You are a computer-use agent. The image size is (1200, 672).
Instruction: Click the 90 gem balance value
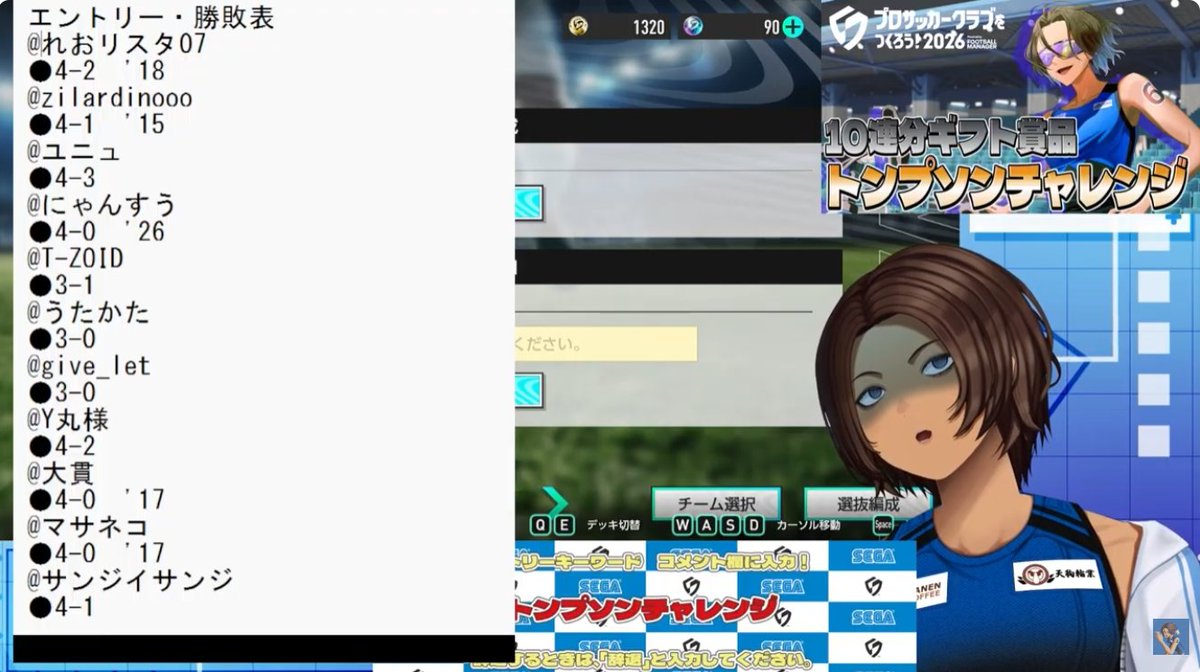tap(770, 27)
